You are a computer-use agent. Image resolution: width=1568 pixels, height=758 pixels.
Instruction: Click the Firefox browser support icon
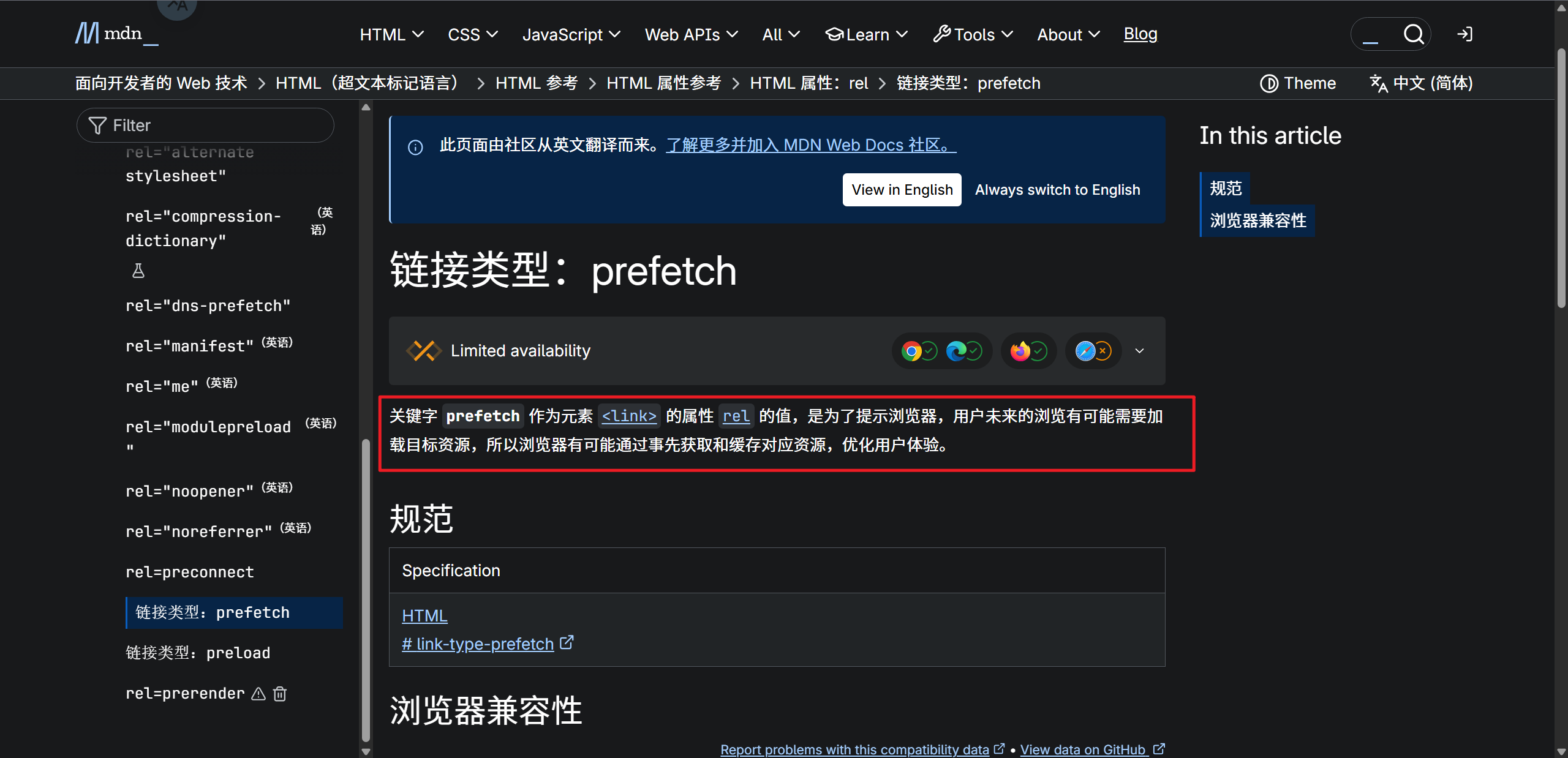pyautogui.click(x=1020, y=351)
